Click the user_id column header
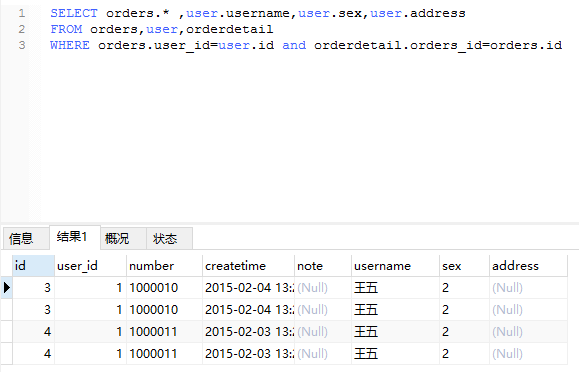 click(90, 266)
